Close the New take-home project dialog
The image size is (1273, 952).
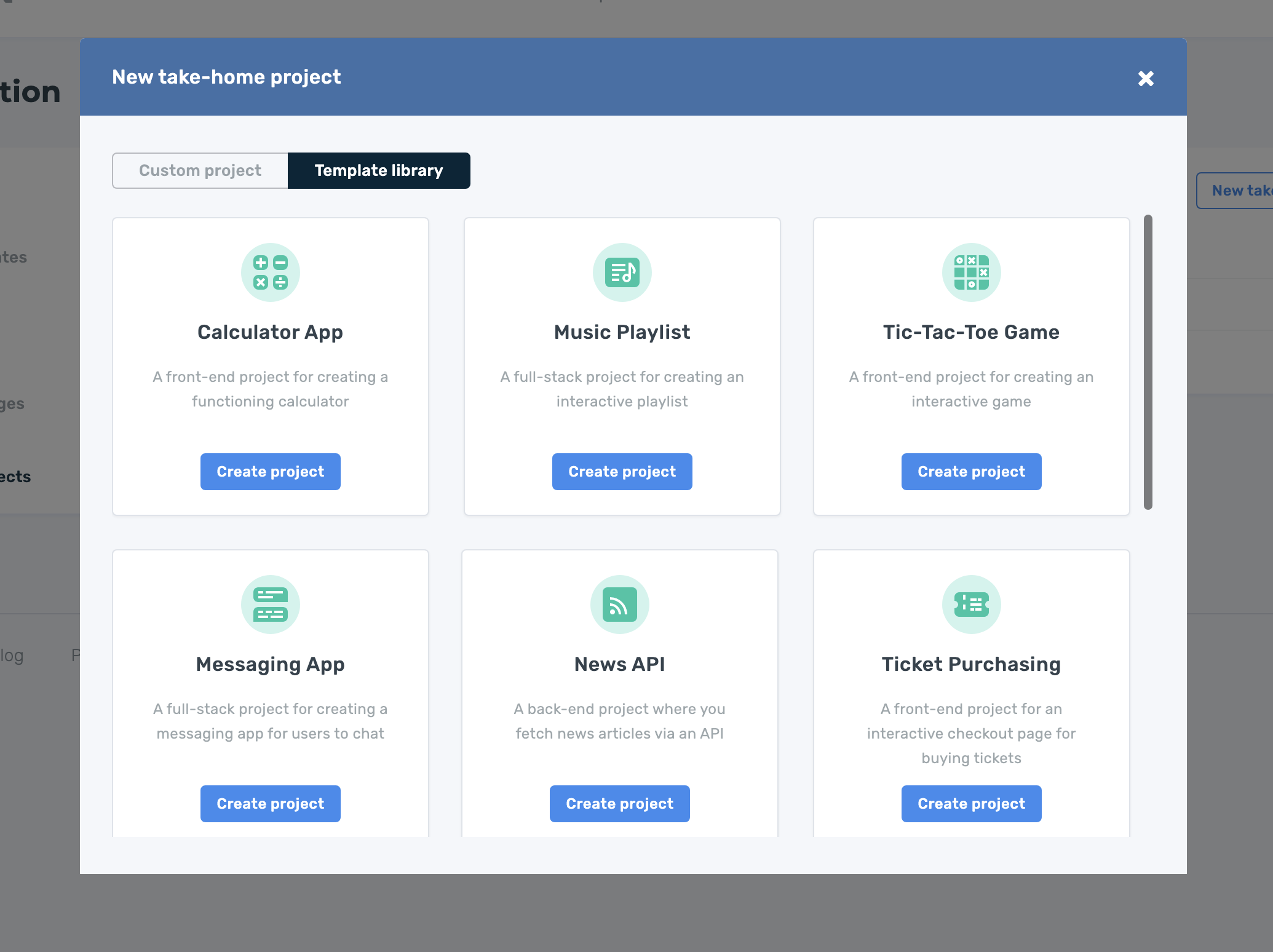tap(1146, 78)
